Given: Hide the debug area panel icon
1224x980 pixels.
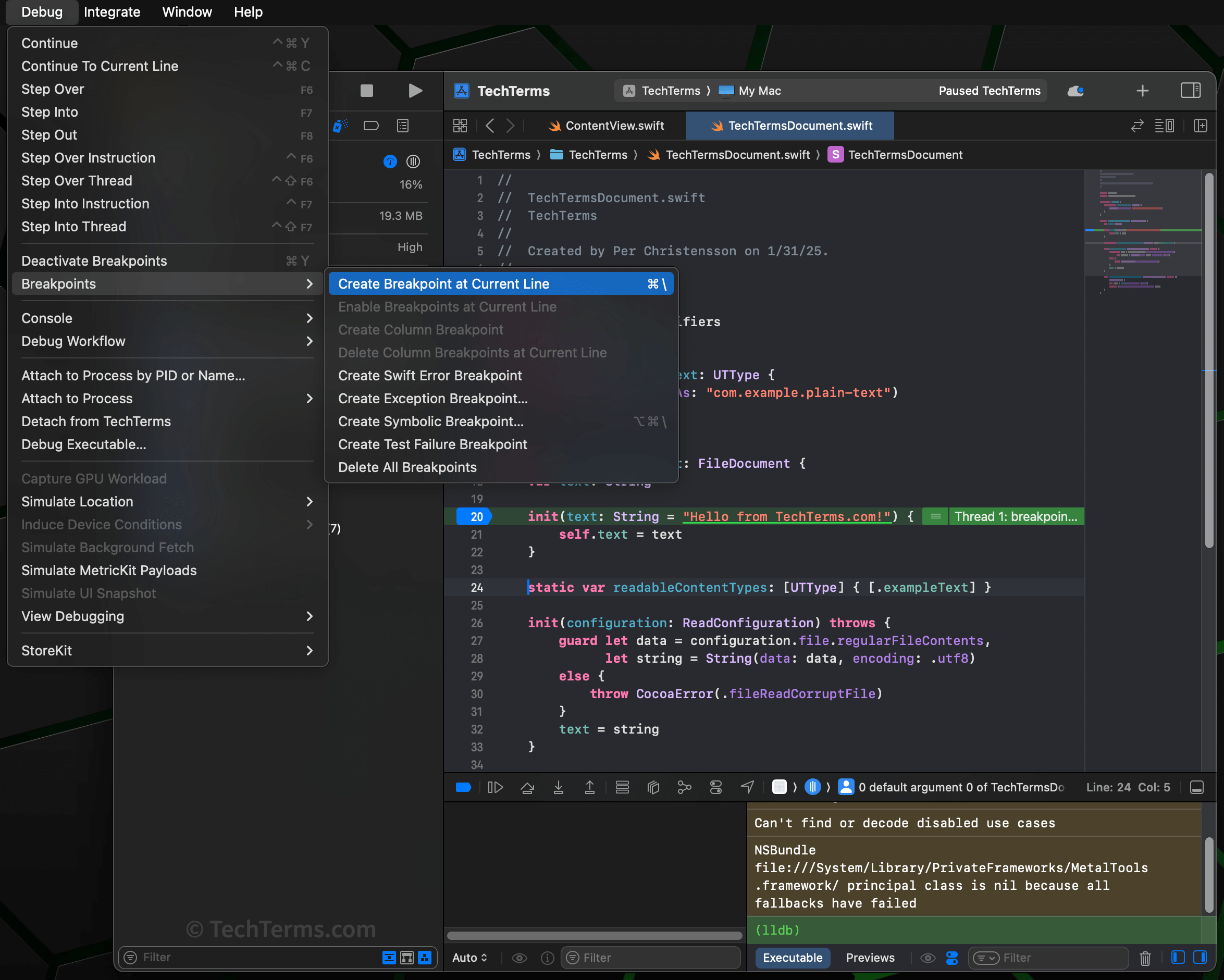Looking at the screenshot, I should (1196, 787).
